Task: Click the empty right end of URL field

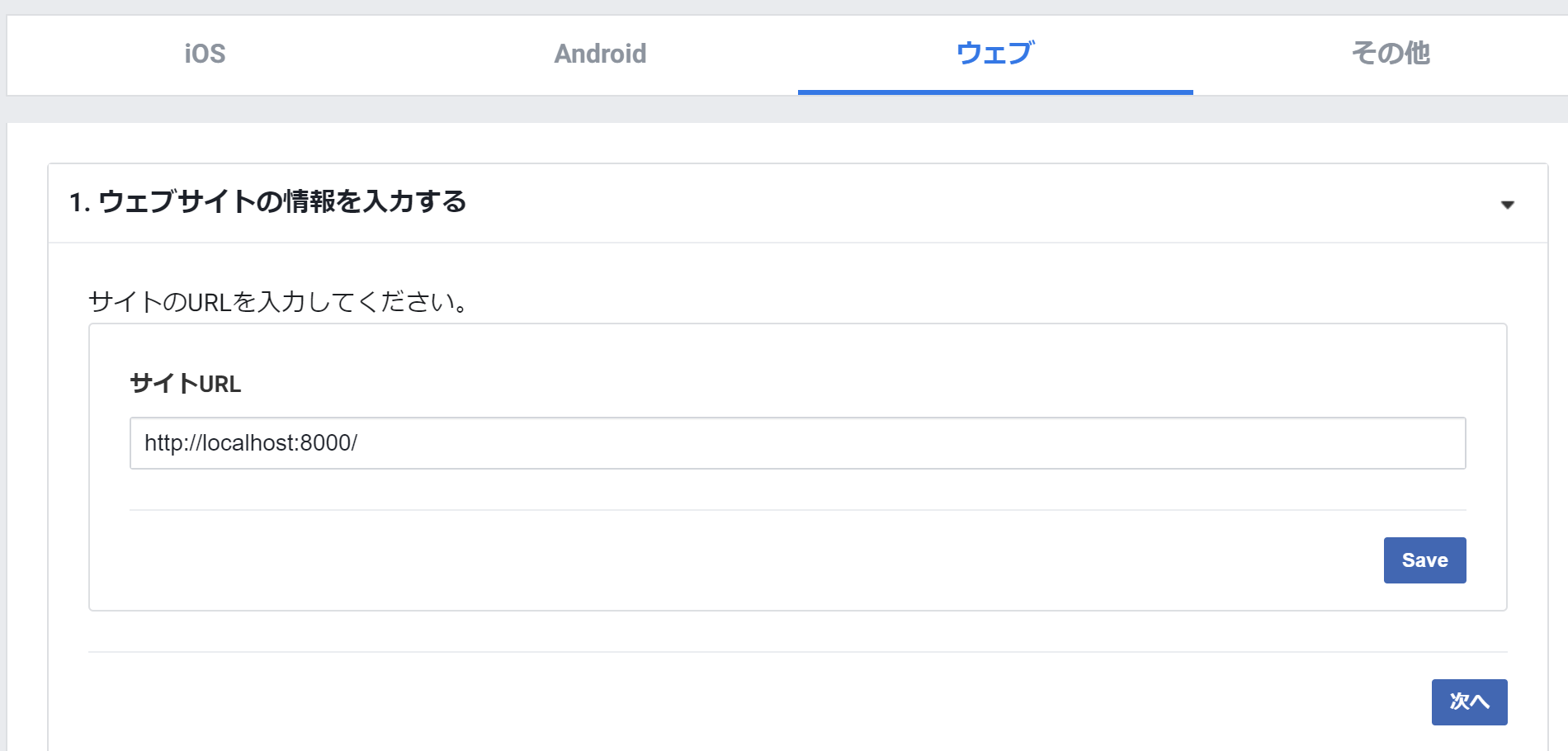Action: click(1320, 443)
